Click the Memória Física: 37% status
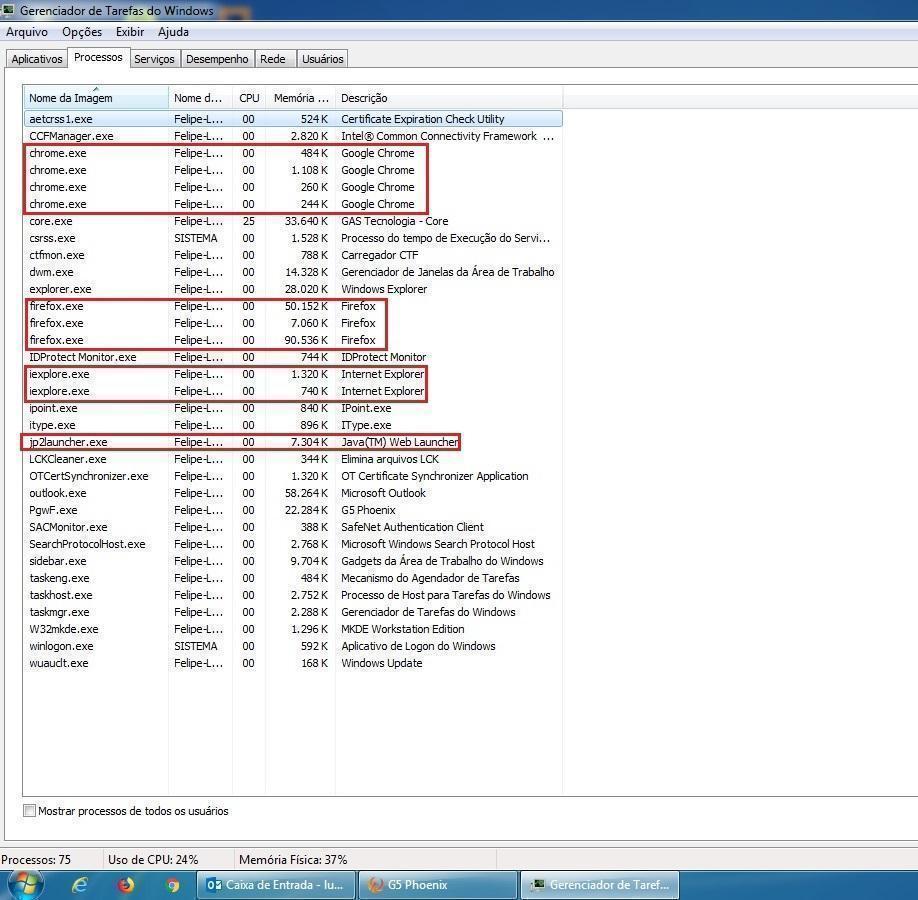The width and height of the screenshot is (918, 900). pyautogui.click(x=293, y=859)
